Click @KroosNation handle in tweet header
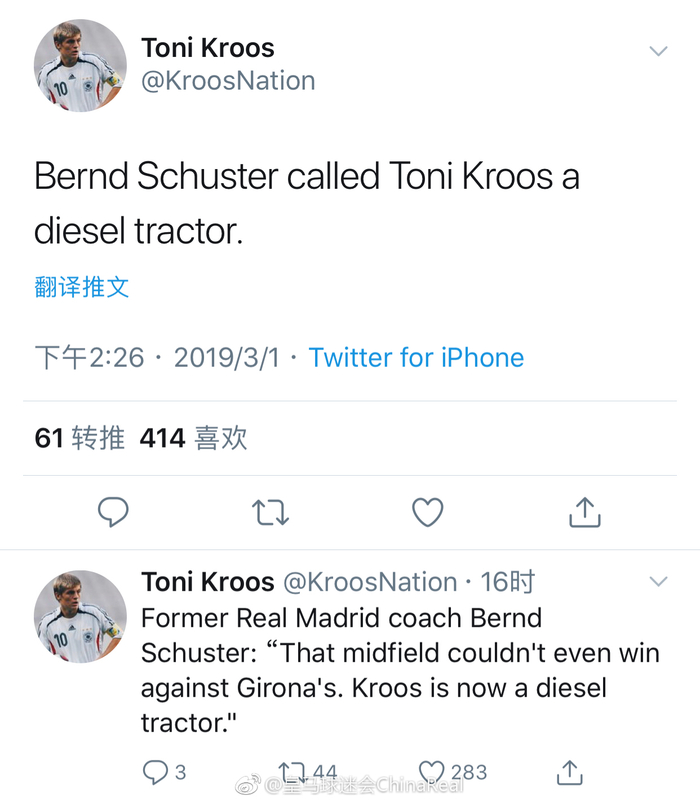Viewport: 700px width, 802px height. pyautogui.click(x=228, y=81)
